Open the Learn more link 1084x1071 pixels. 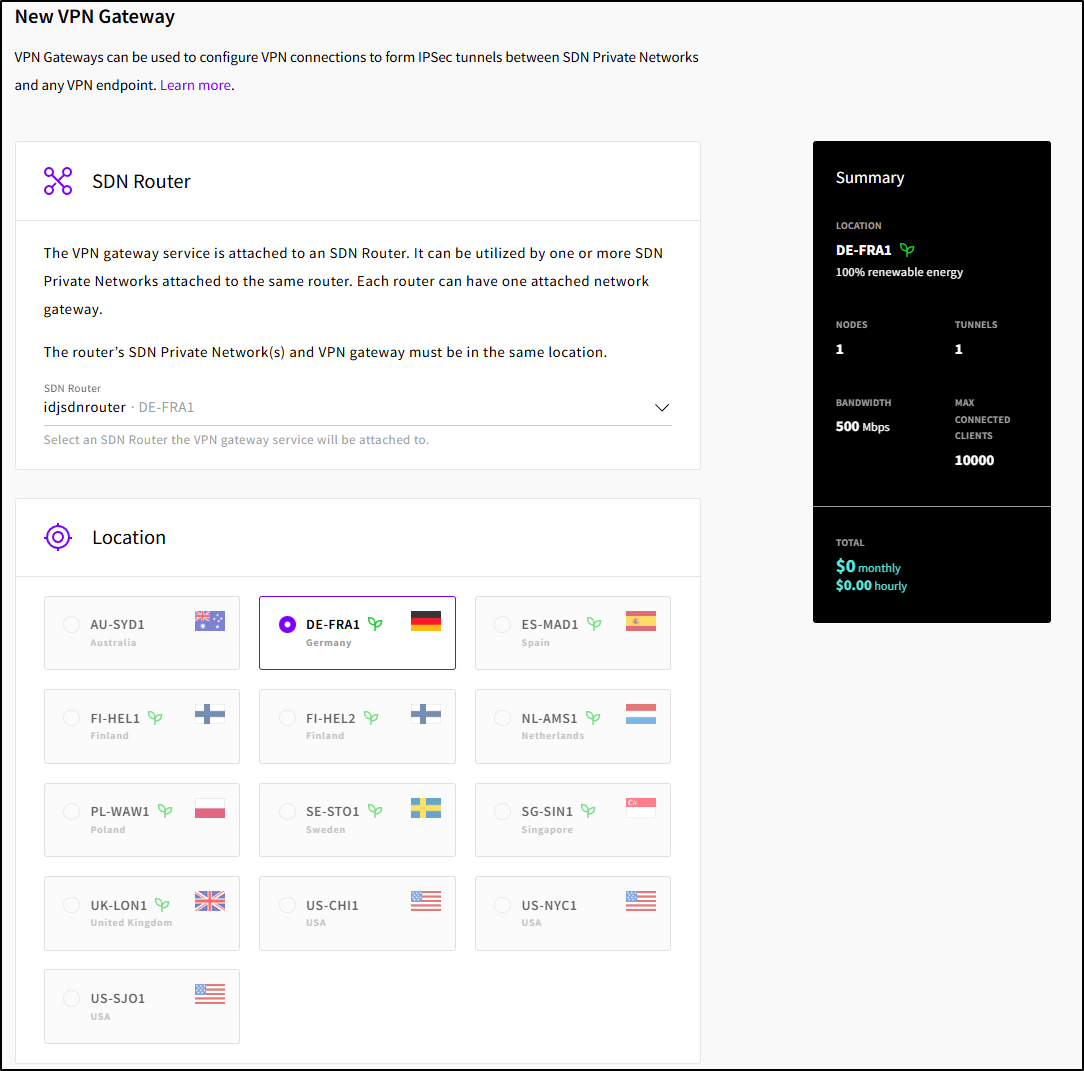pyautogui.click(x=195, y=85)
